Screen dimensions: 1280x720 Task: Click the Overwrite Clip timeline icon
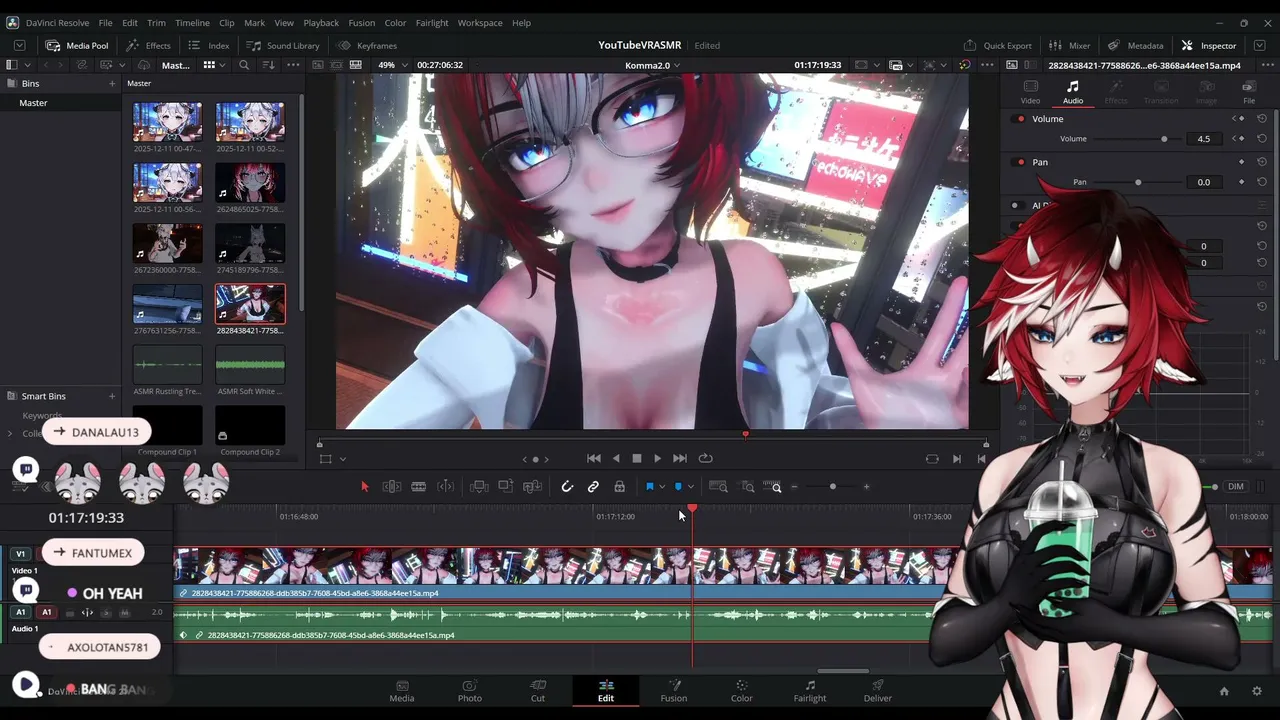click(x=506, y=487)
